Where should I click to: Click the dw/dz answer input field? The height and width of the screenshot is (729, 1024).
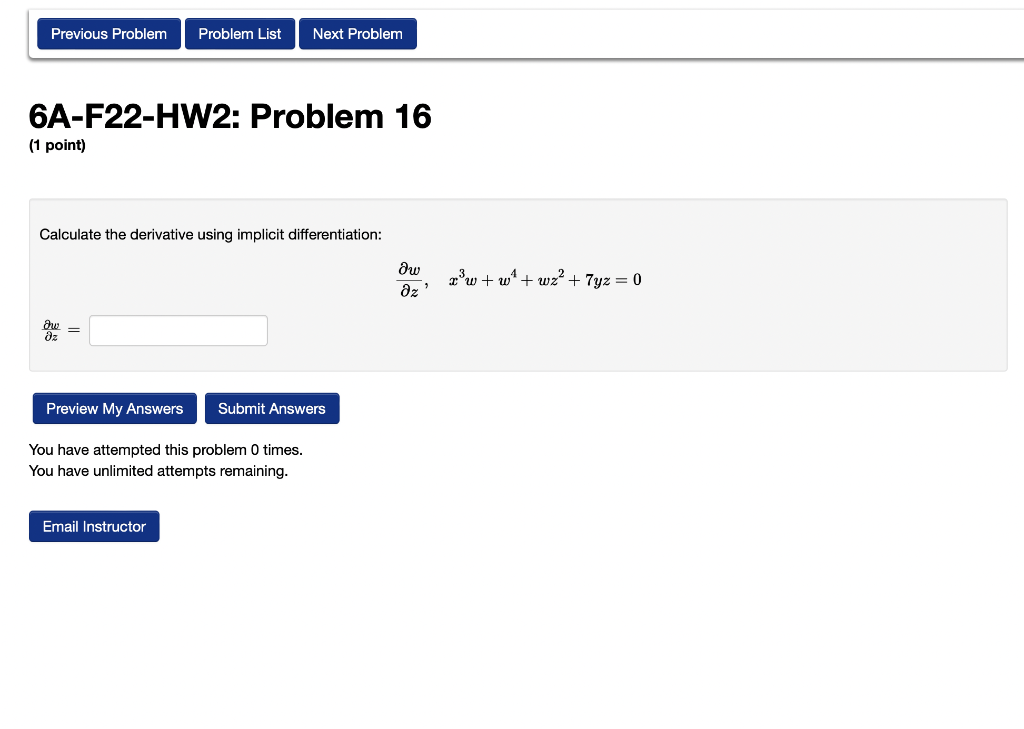click(177, 329)
